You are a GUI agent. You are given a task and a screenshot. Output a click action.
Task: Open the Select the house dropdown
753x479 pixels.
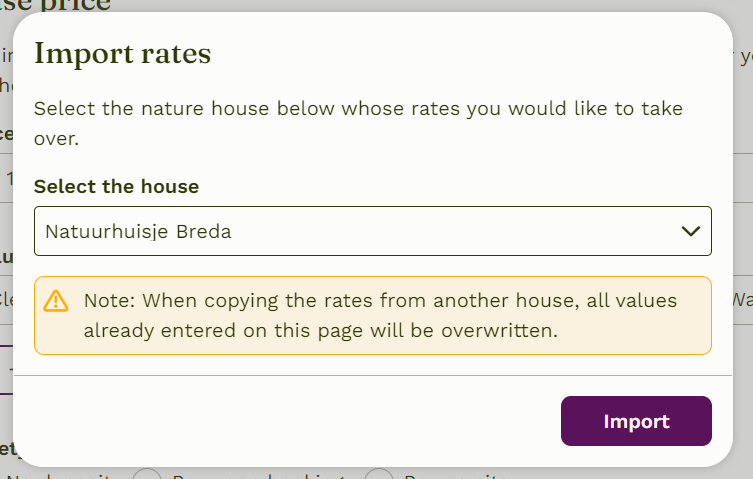coord(373,231)
